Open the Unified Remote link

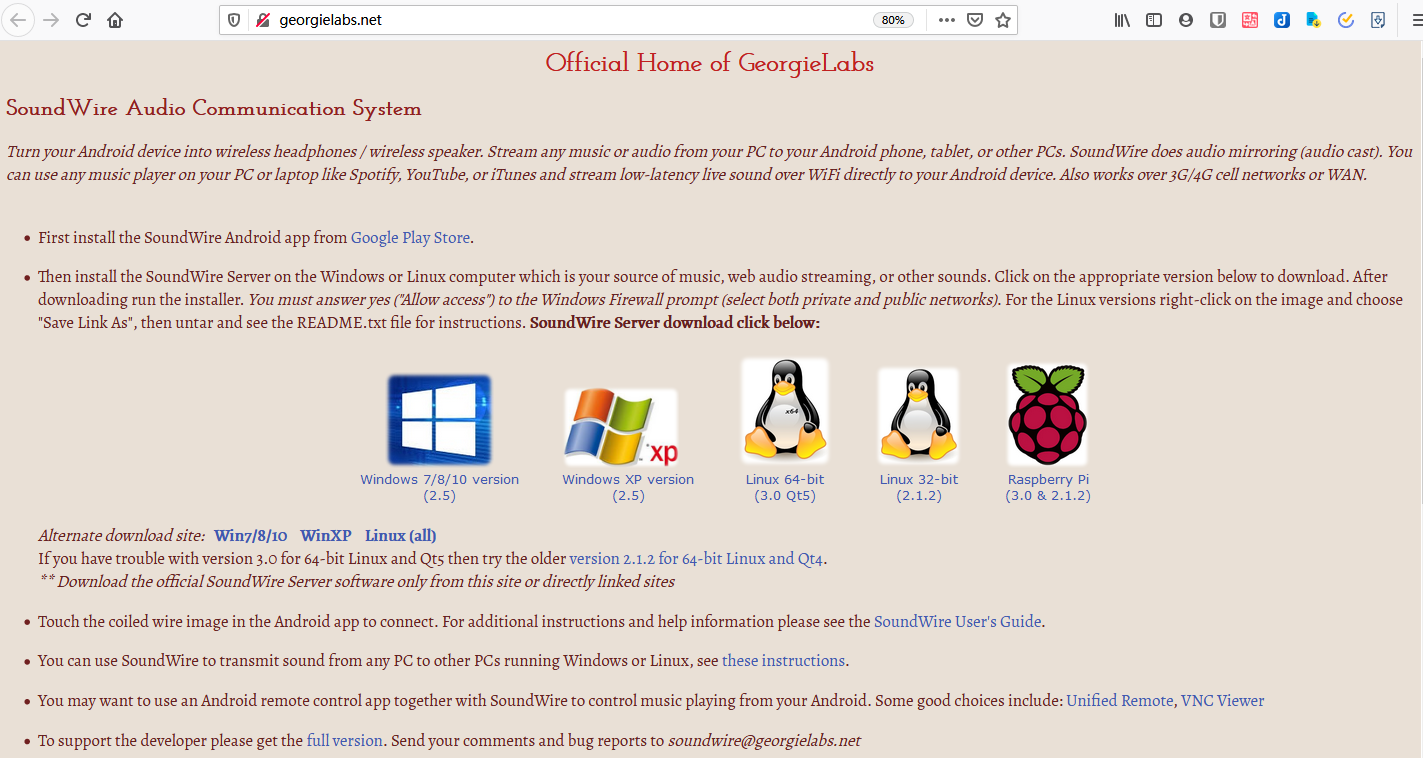[x=1120, y=701]
